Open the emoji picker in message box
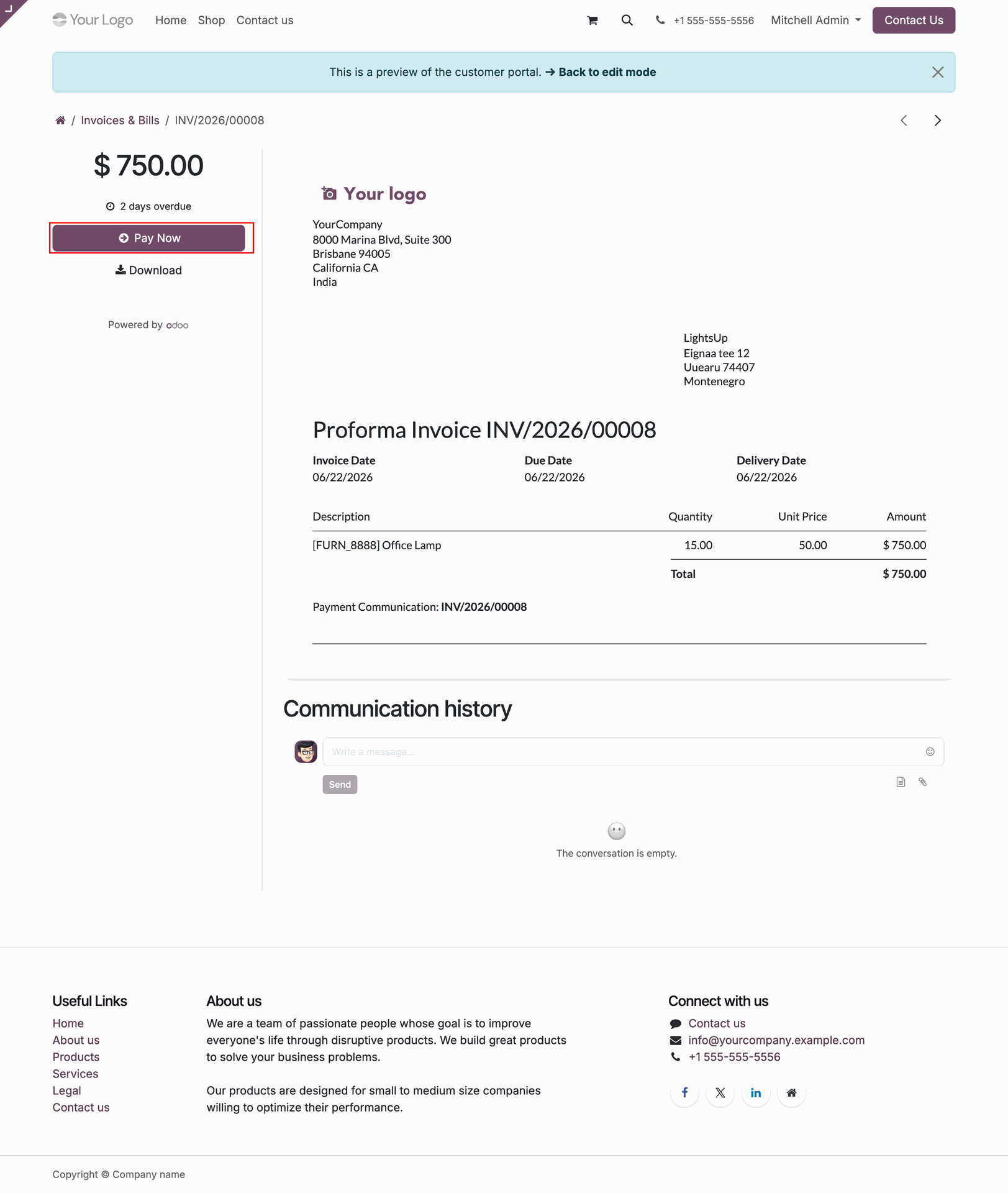The image size is (1008, 1193). pos(930,752)
